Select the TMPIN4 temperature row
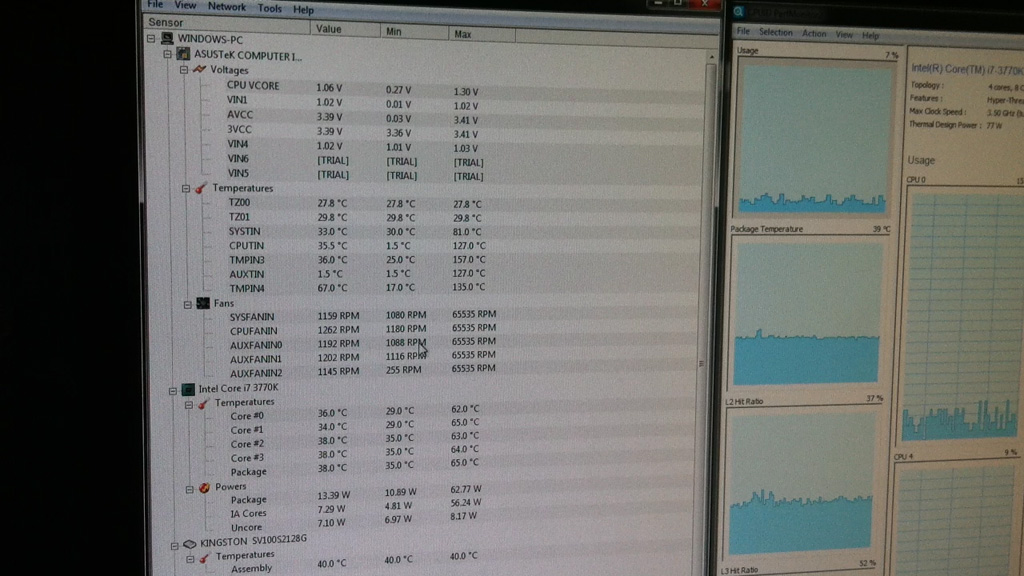Screen dimensions: 1024x576 [x=424, y=287]
